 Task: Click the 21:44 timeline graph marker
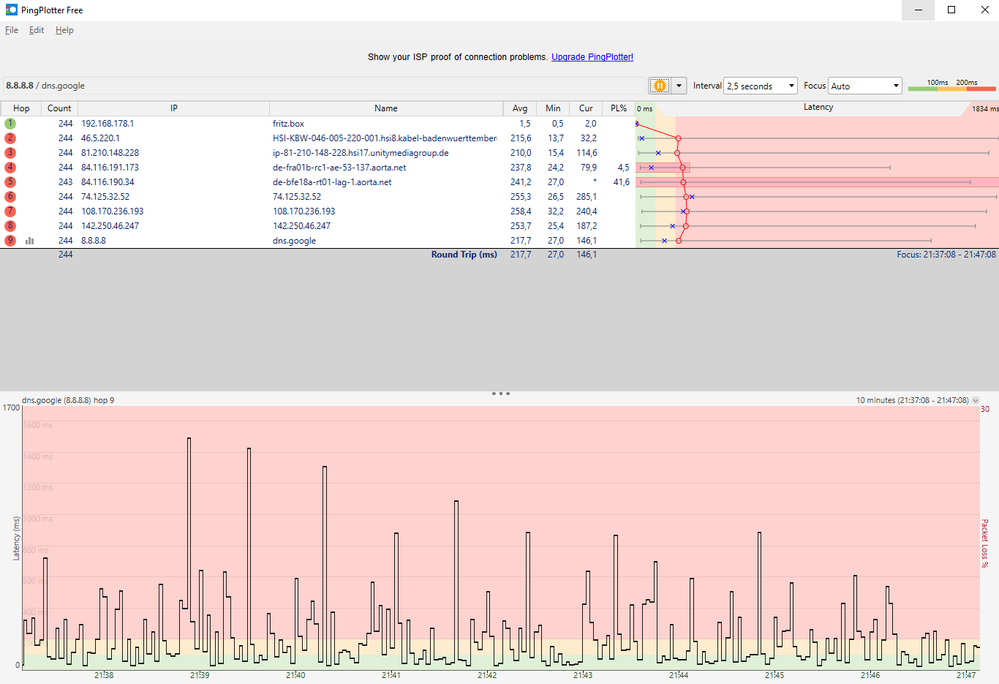679,675
